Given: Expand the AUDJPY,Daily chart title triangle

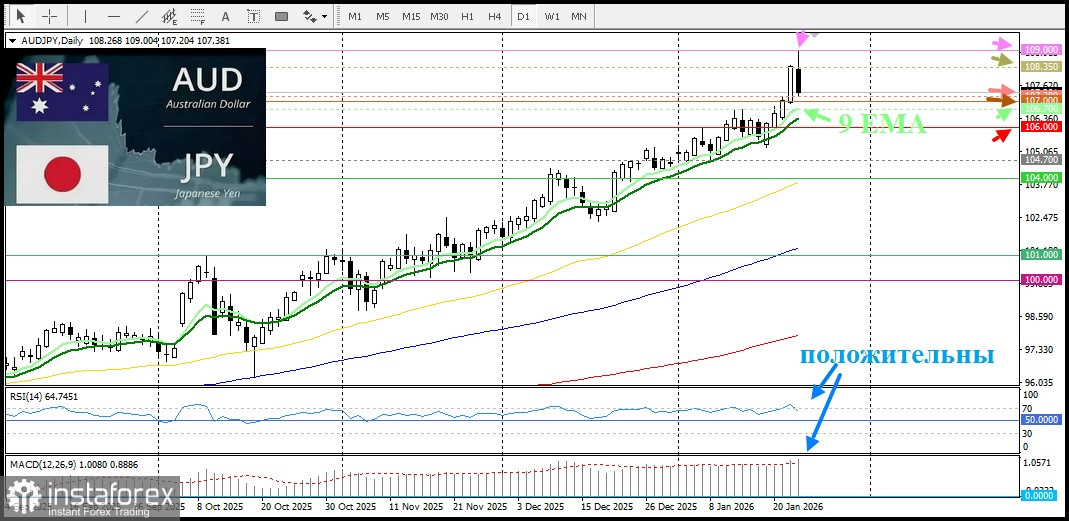Looking at the screenshot, I should point(12,41).
